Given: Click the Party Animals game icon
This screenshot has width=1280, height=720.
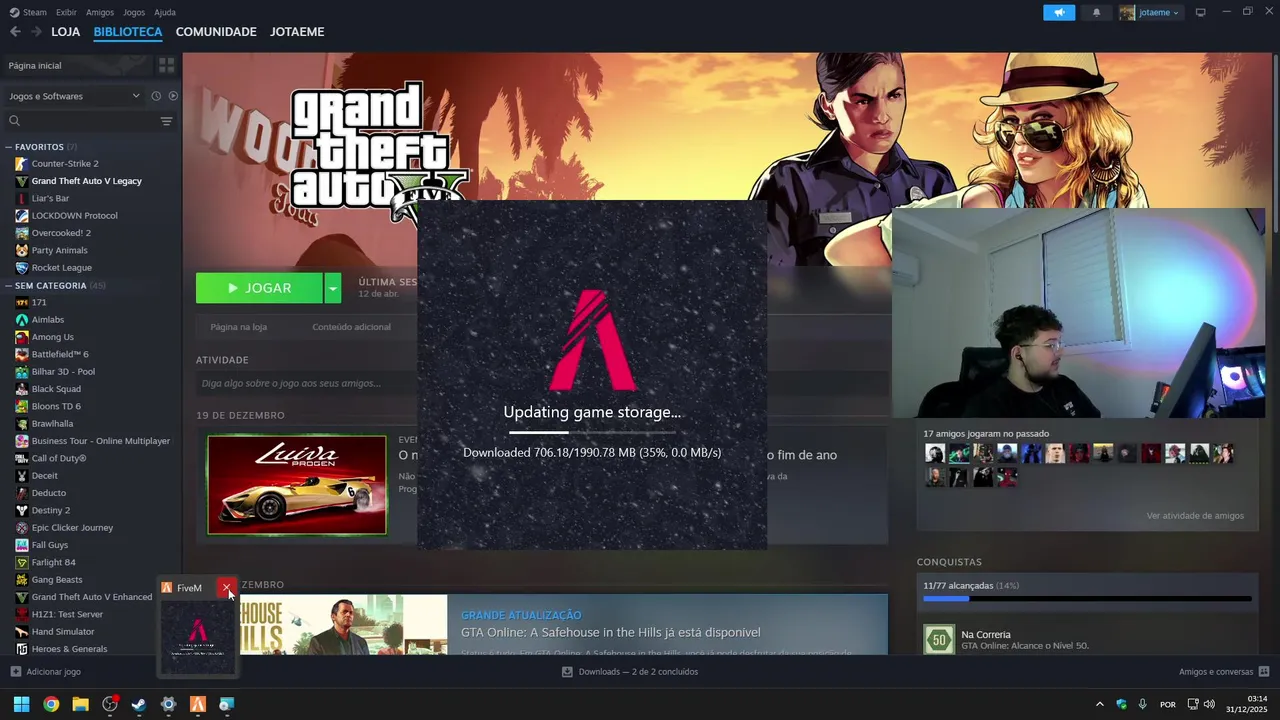Looking at the screenshot, I should click(22, 250).
